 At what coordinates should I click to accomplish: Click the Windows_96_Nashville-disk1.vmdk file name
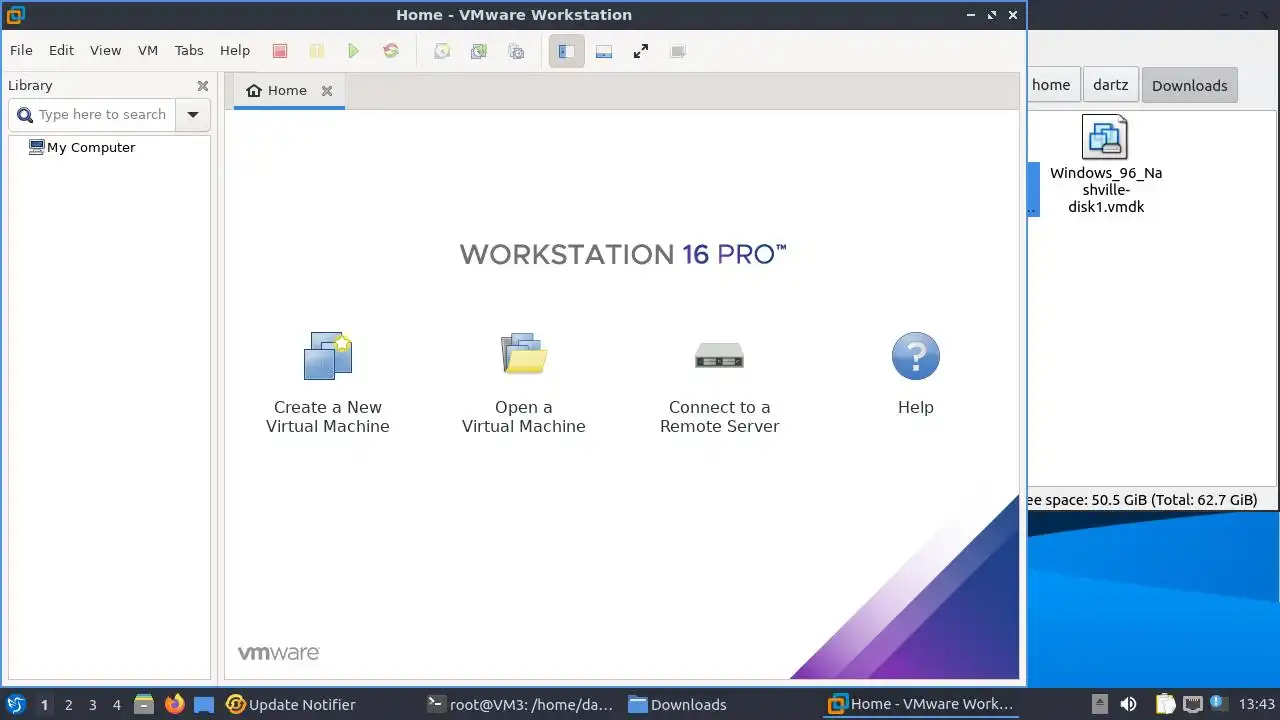(x=1106, y=190)
